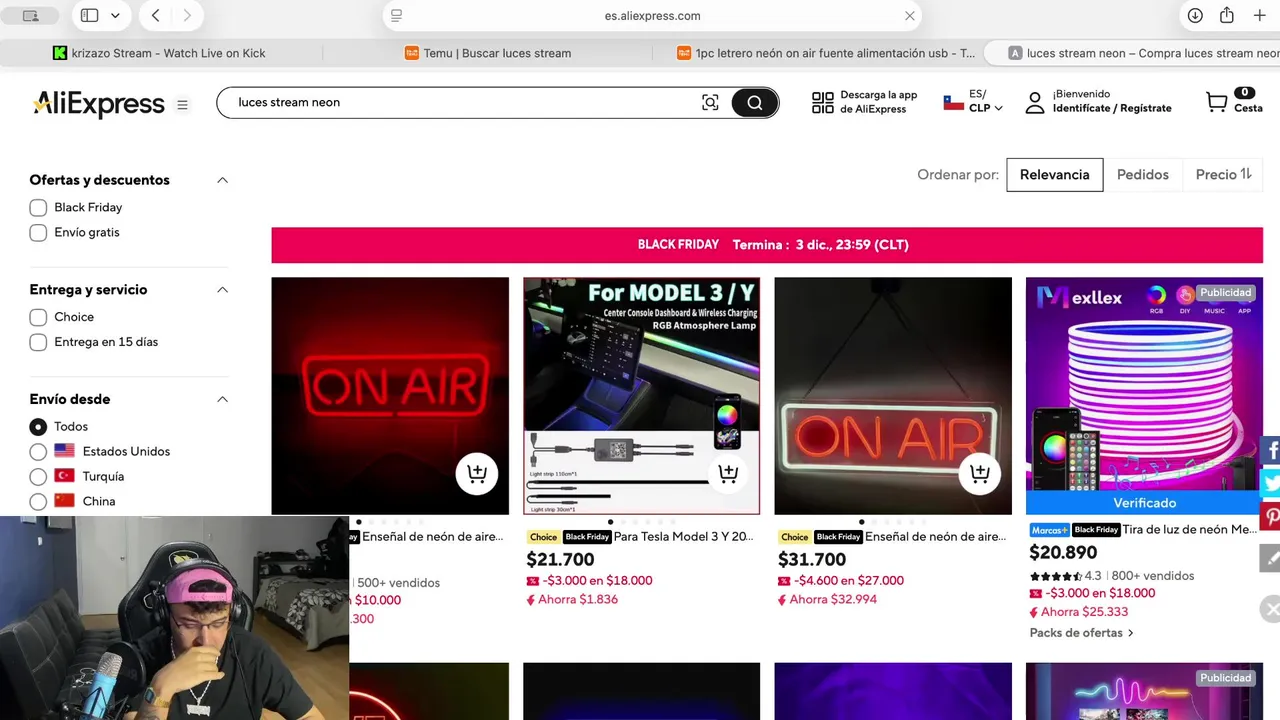Check the Choice filter
The height and width of the screenshot is (720, 1280).
coord(38,317)
